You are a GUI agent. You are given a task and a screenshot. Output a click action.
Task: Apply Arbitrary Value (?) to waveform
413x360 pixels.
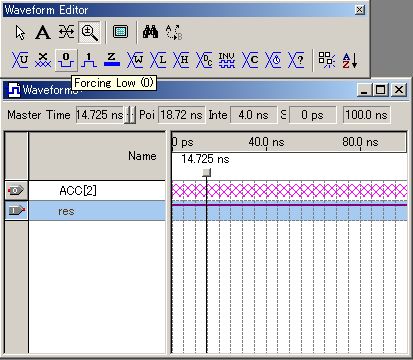296,60
